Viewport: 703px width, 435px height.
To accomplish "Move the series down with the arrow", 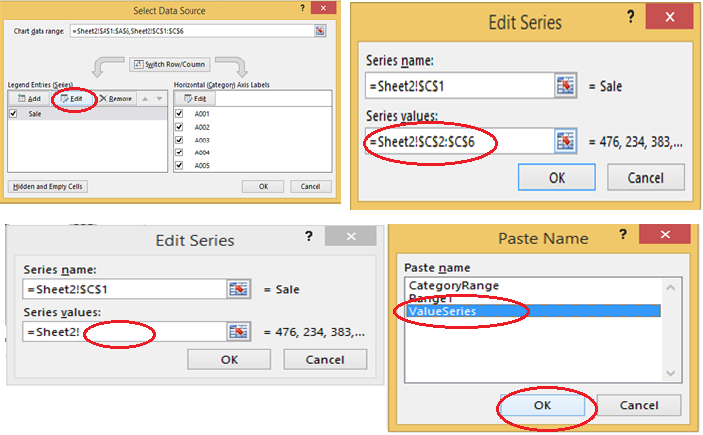I will [157, 99].
